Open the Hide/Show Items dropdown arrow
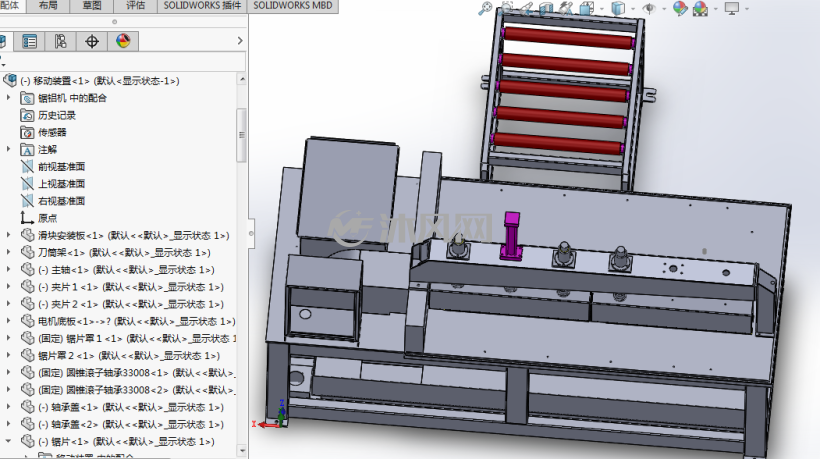 [664, 9]
